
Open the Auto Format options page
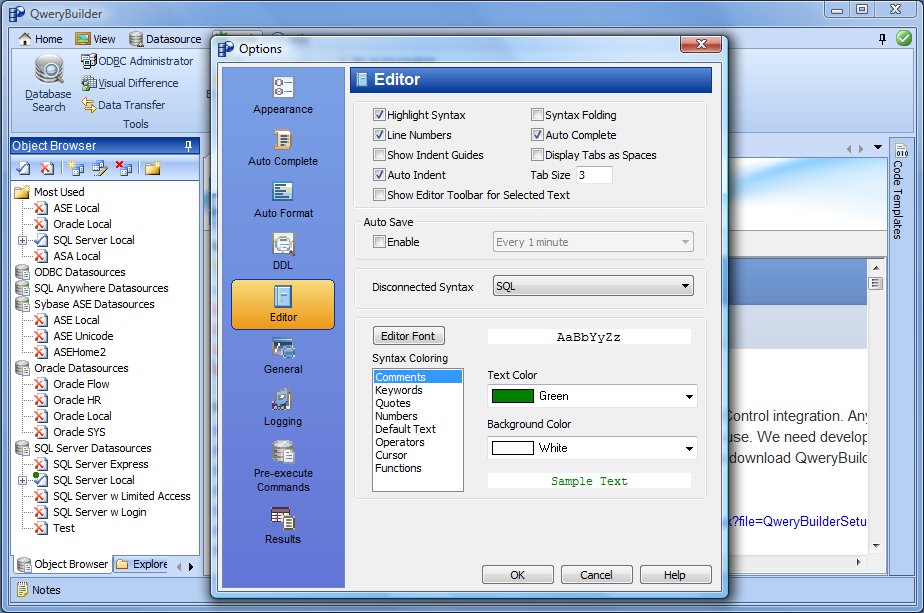click(x=283, y=200)
